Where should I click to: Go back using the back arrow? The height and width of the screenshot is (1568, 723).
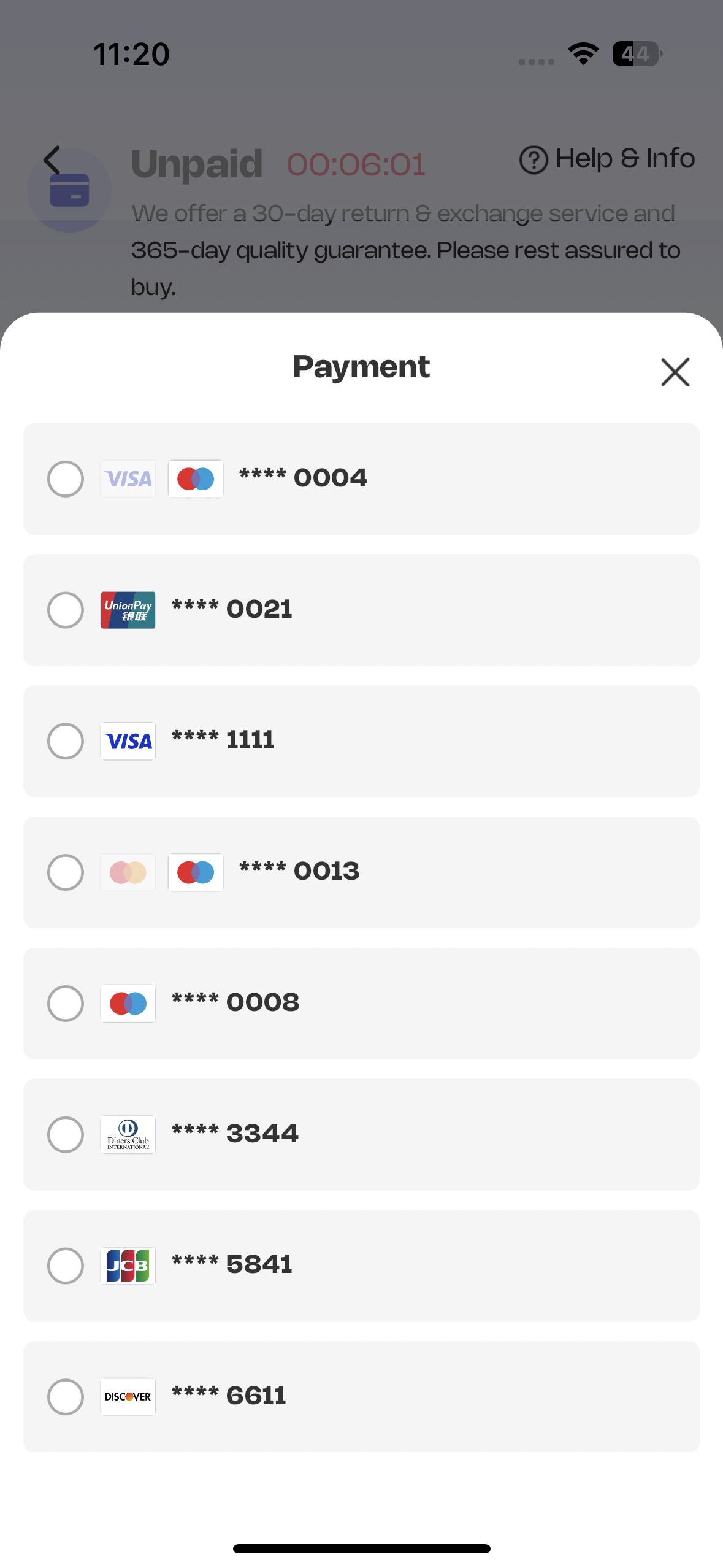click(53, 161)
